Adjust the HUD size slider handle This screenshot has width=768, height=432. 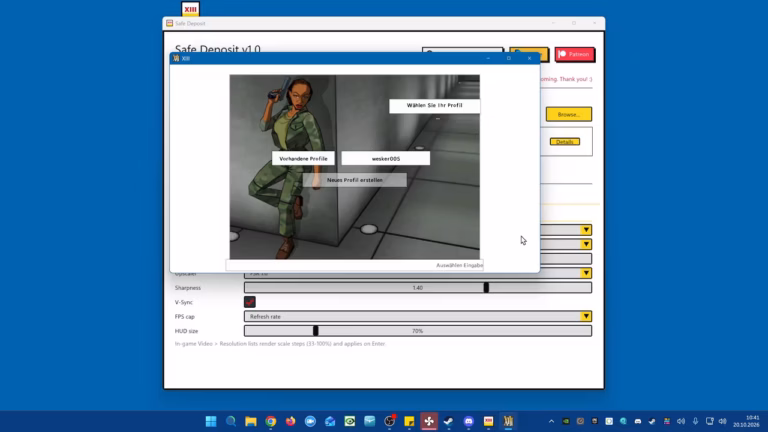315,331
